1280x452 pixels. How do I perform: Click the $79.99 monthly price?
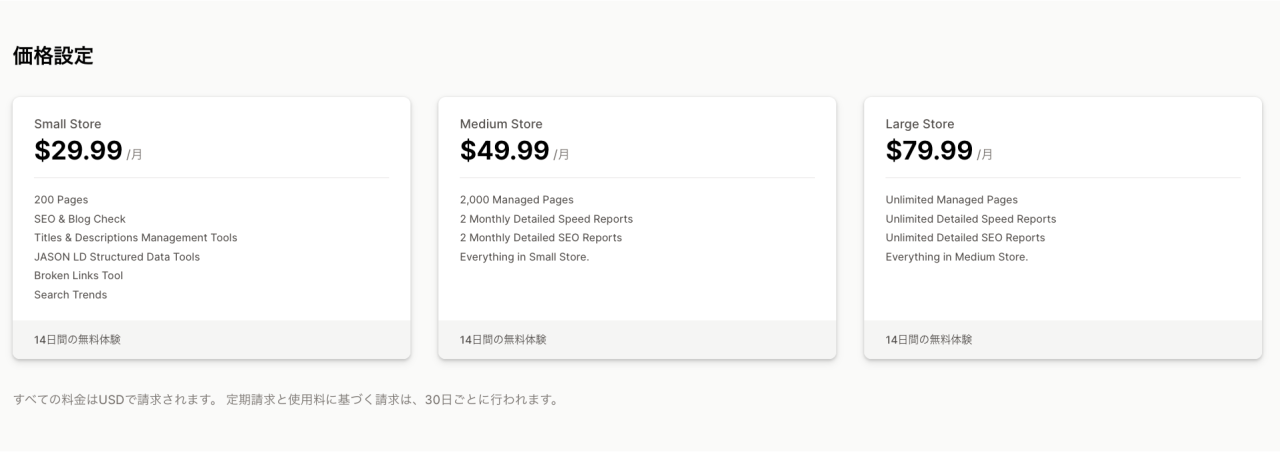(929, 151)
